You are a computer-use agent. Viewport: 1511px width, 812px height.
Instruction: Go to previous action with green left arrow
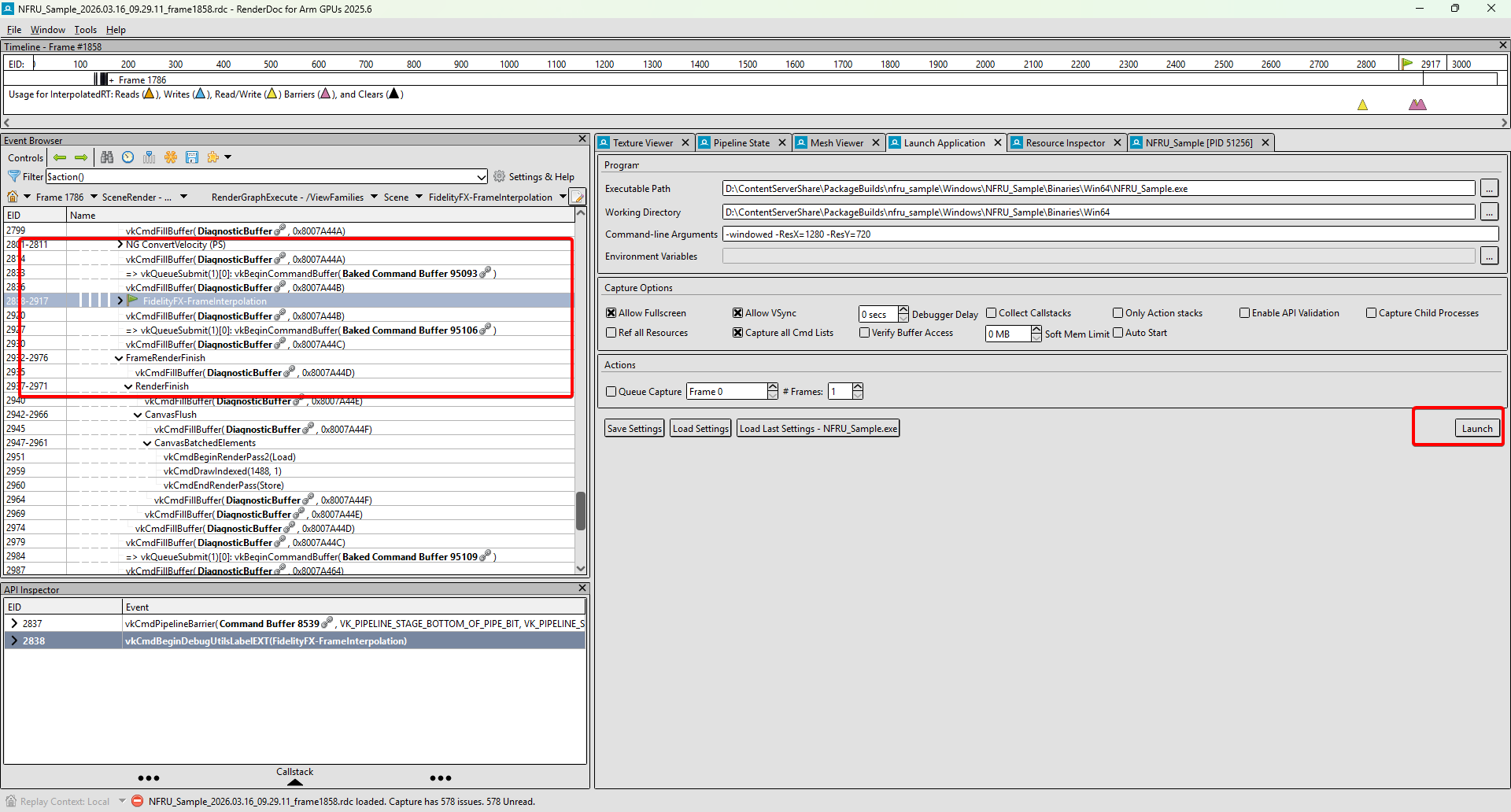pyautogui.click(x=60, y=157)
